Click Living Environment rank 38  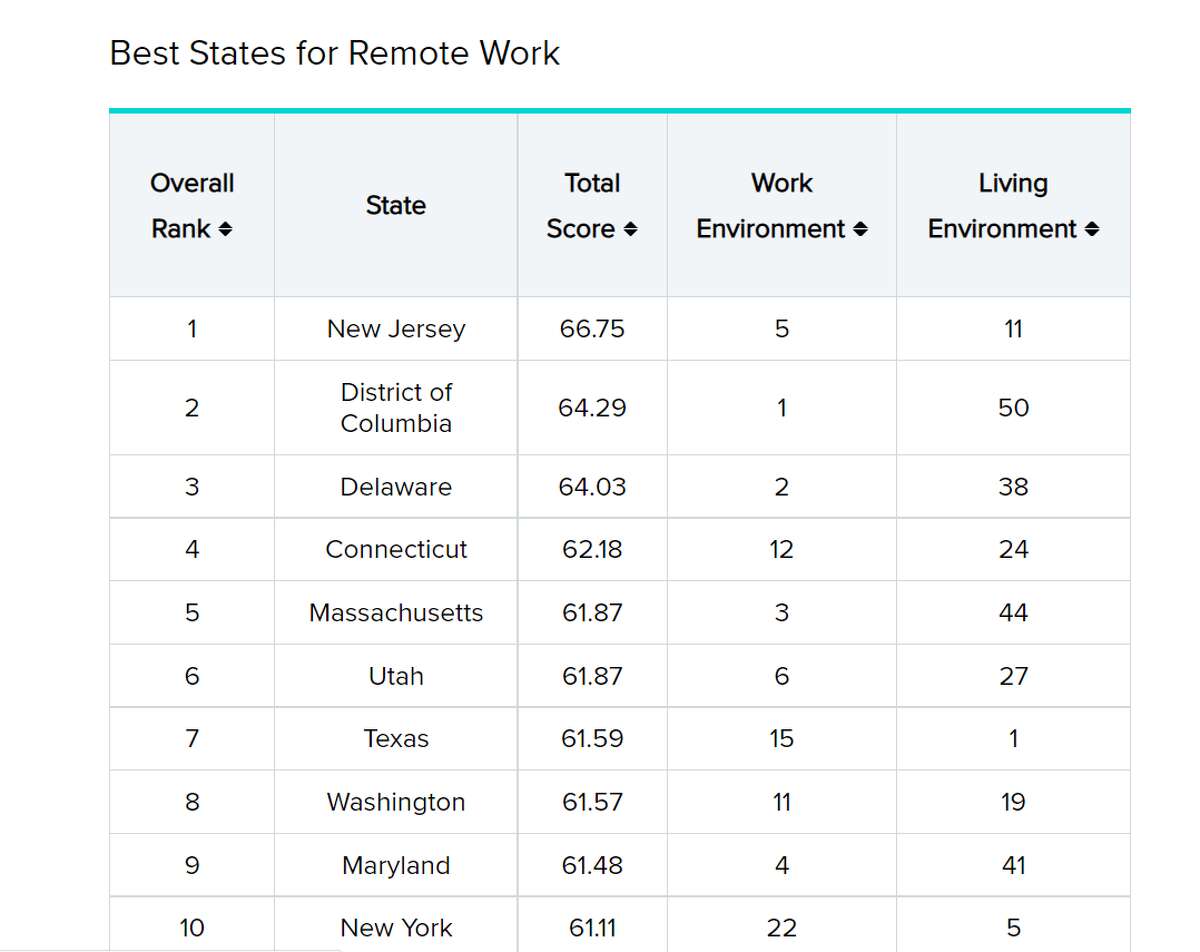(x=1013, y=487)
